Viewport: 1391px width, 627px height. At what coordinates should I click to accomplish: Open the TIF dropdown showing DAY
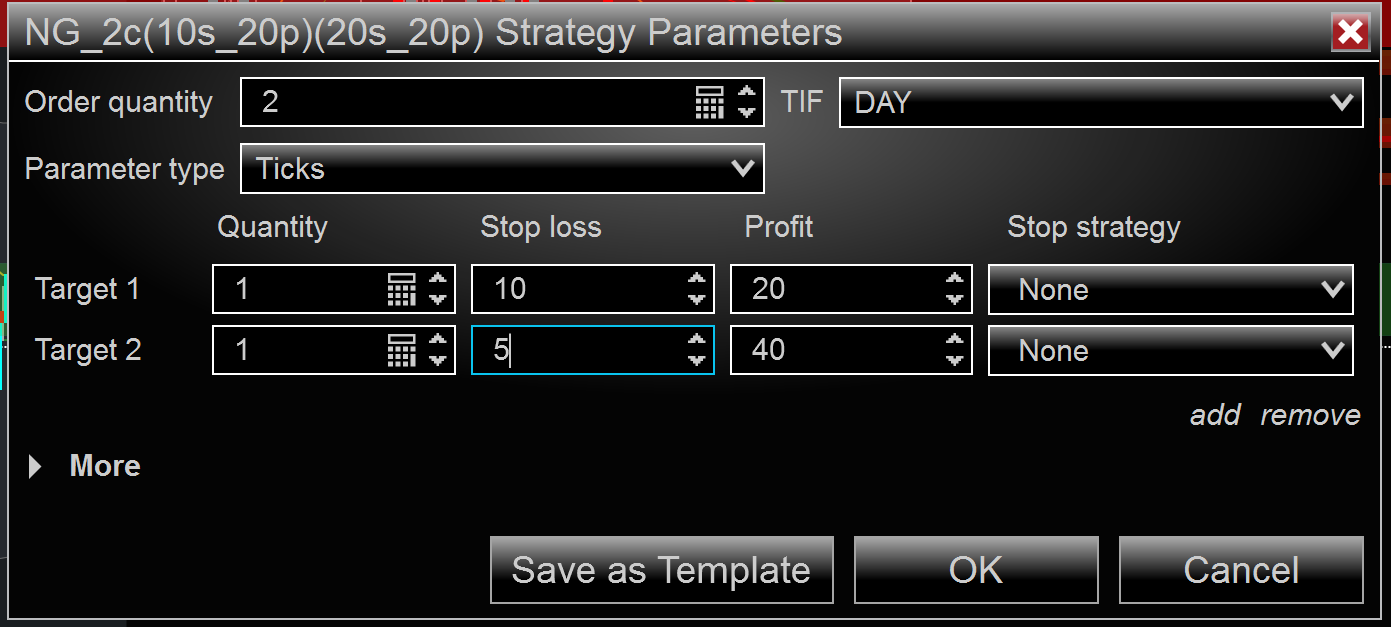click(x=1100, y=102)
